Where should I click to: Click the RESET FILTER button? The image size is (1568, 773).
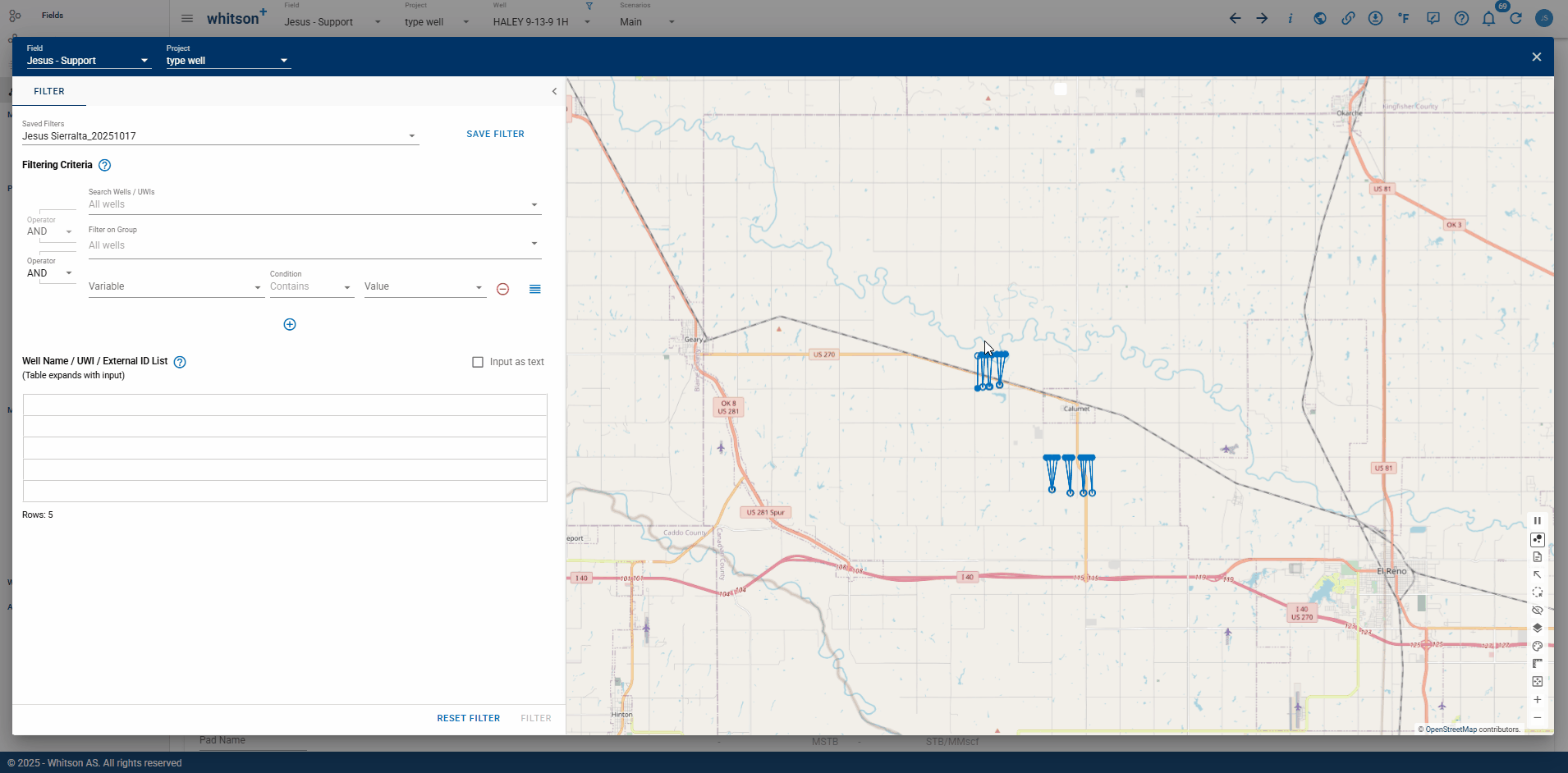(x=468, y=718)
